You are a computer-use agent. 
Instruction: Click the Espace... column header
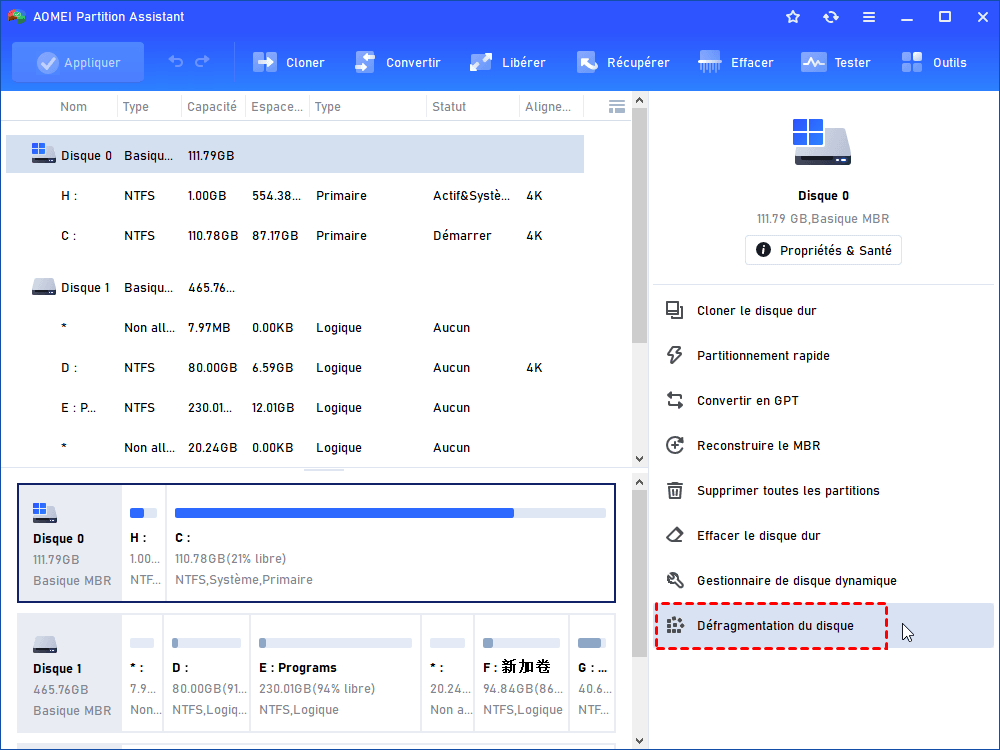(x=277, y=107)
